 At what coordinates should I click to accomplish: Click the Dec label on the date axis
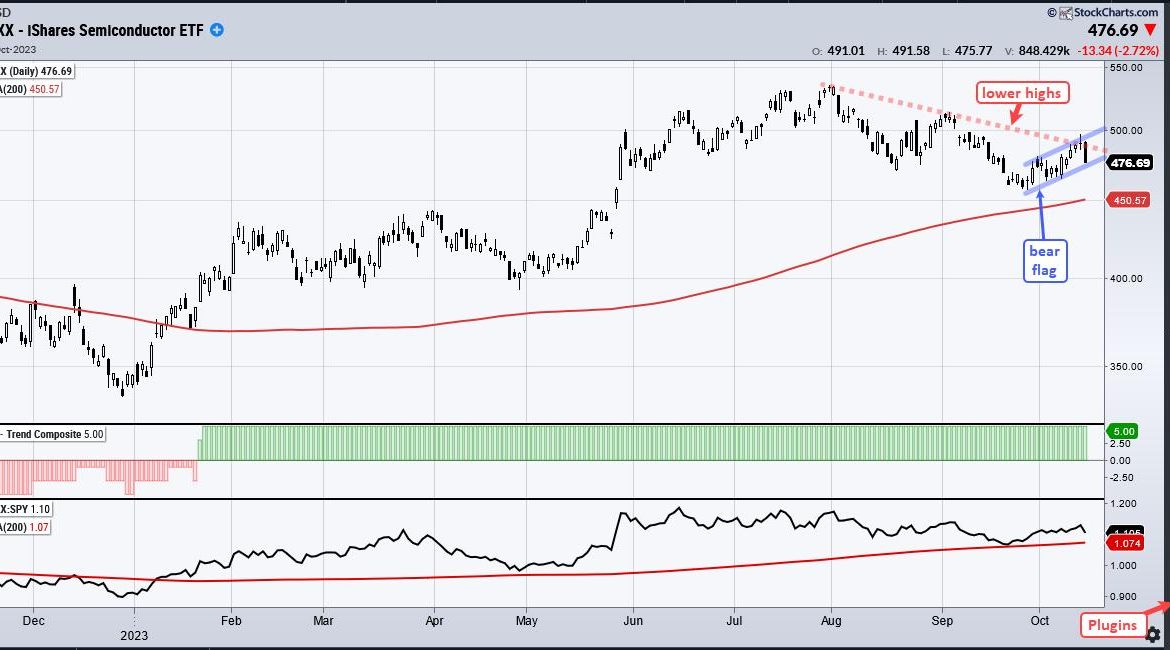pyautogui.click(x=34, y=620)
